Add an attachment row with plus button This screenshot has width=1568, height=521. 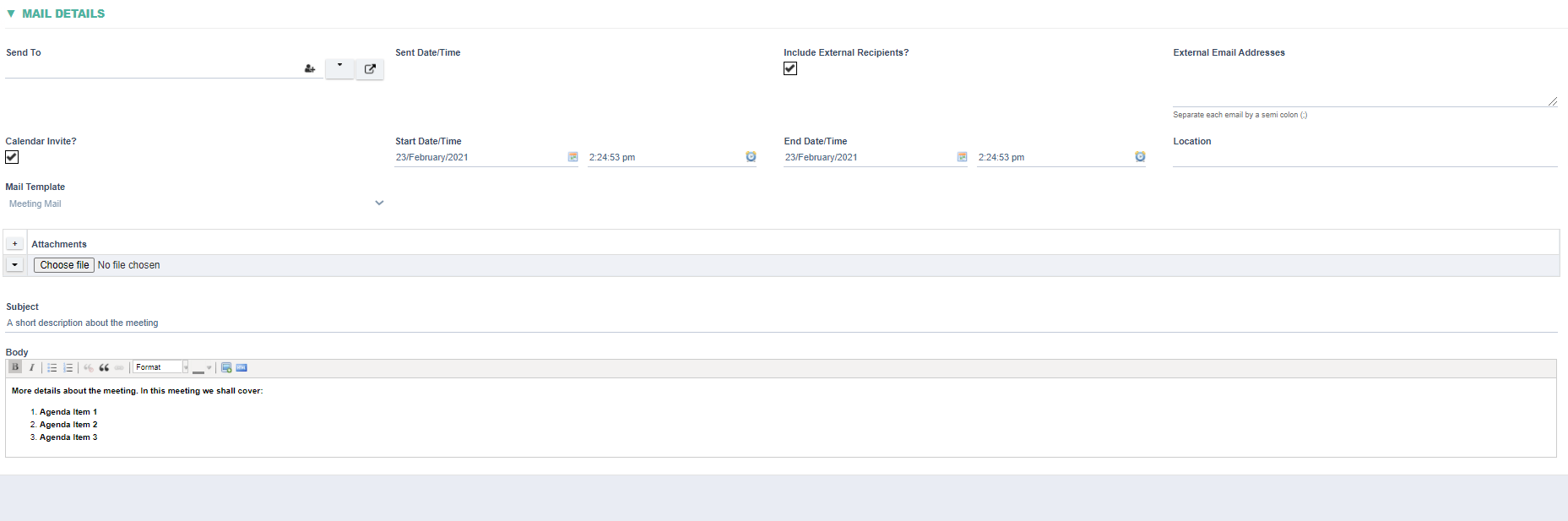point(14,244)
